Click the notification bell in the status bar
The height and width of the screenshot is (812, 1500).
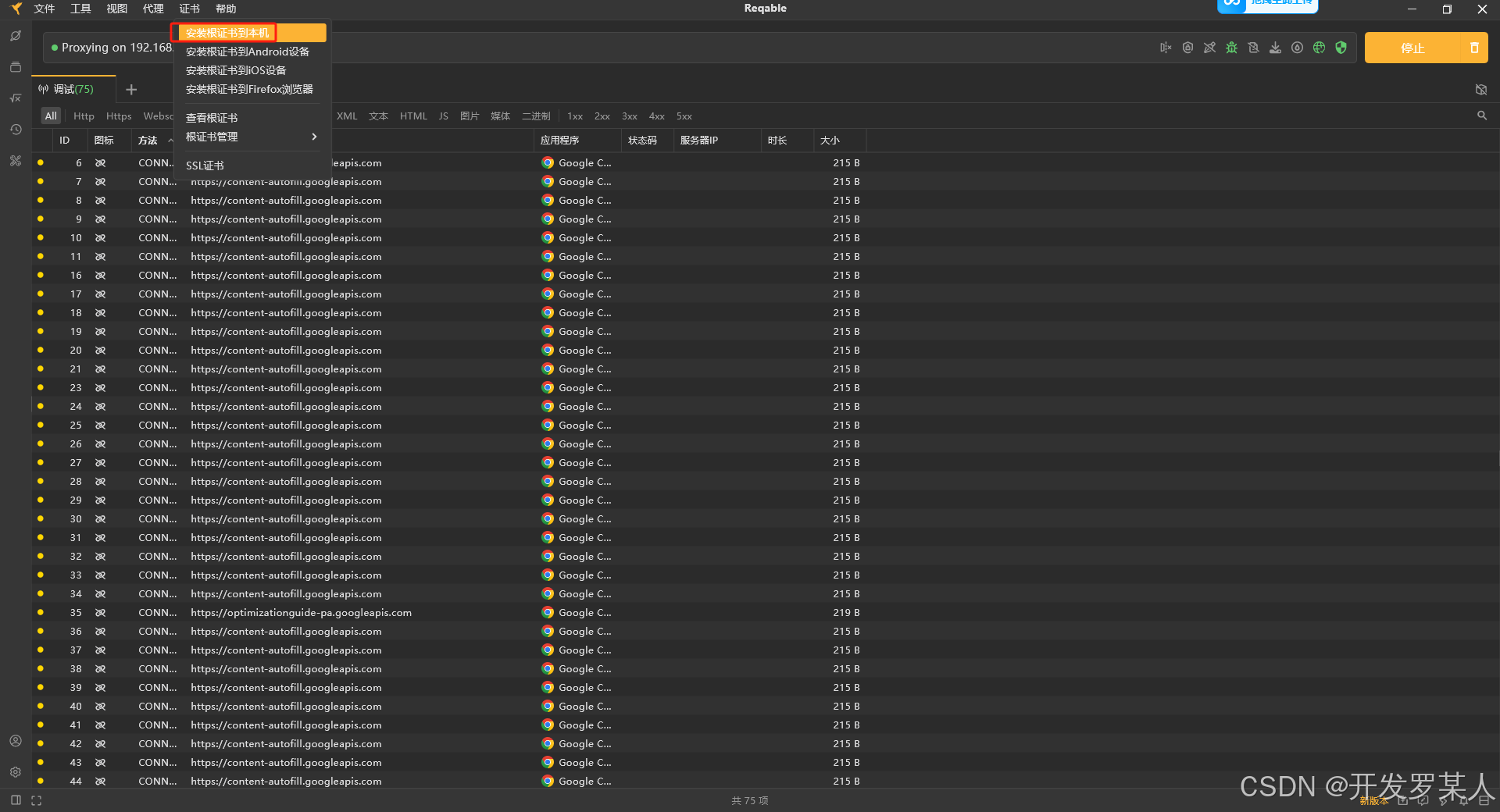pyautogui.click(x=1464, y=800)
